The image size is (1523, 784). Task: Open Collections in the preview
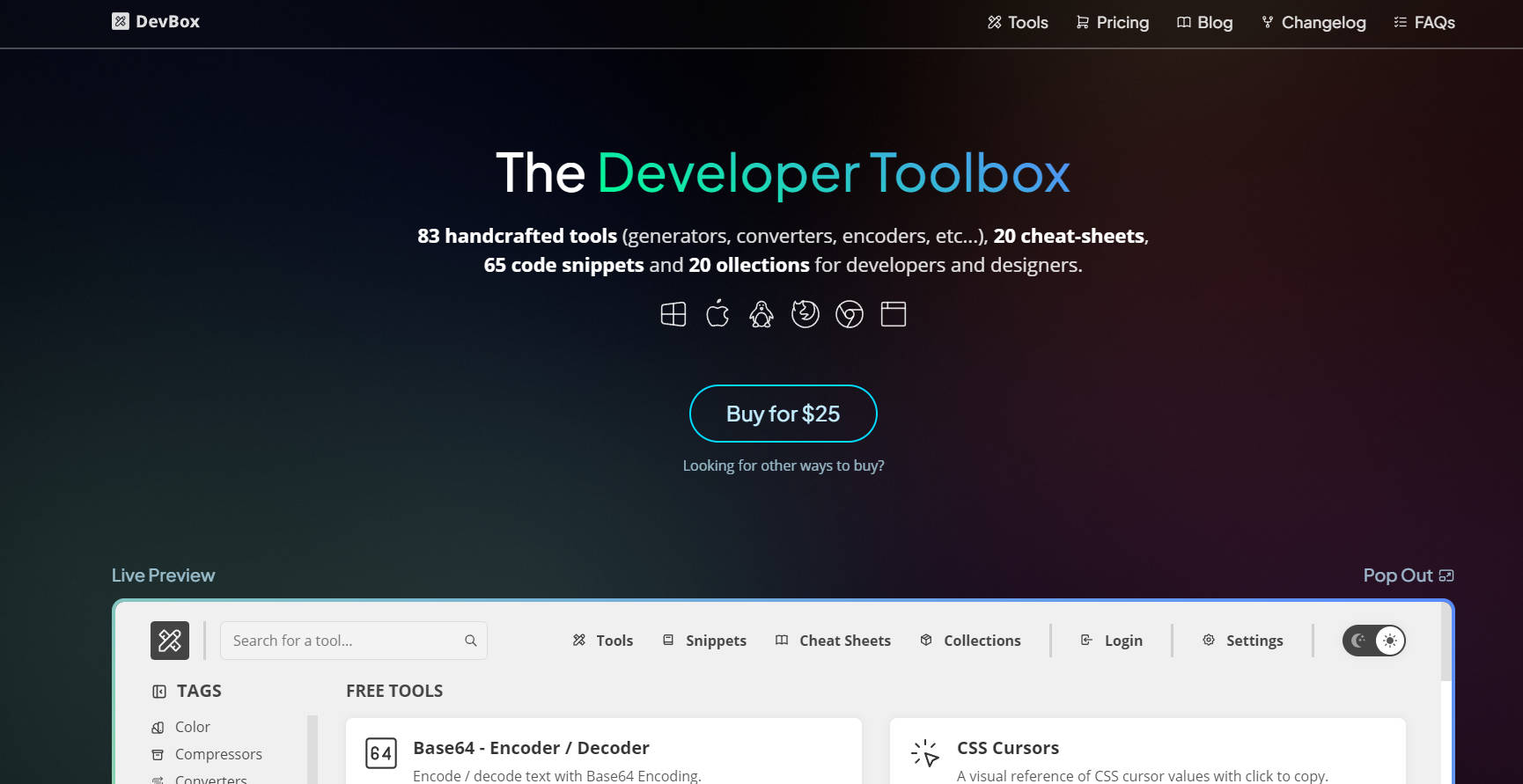(970, 641)
